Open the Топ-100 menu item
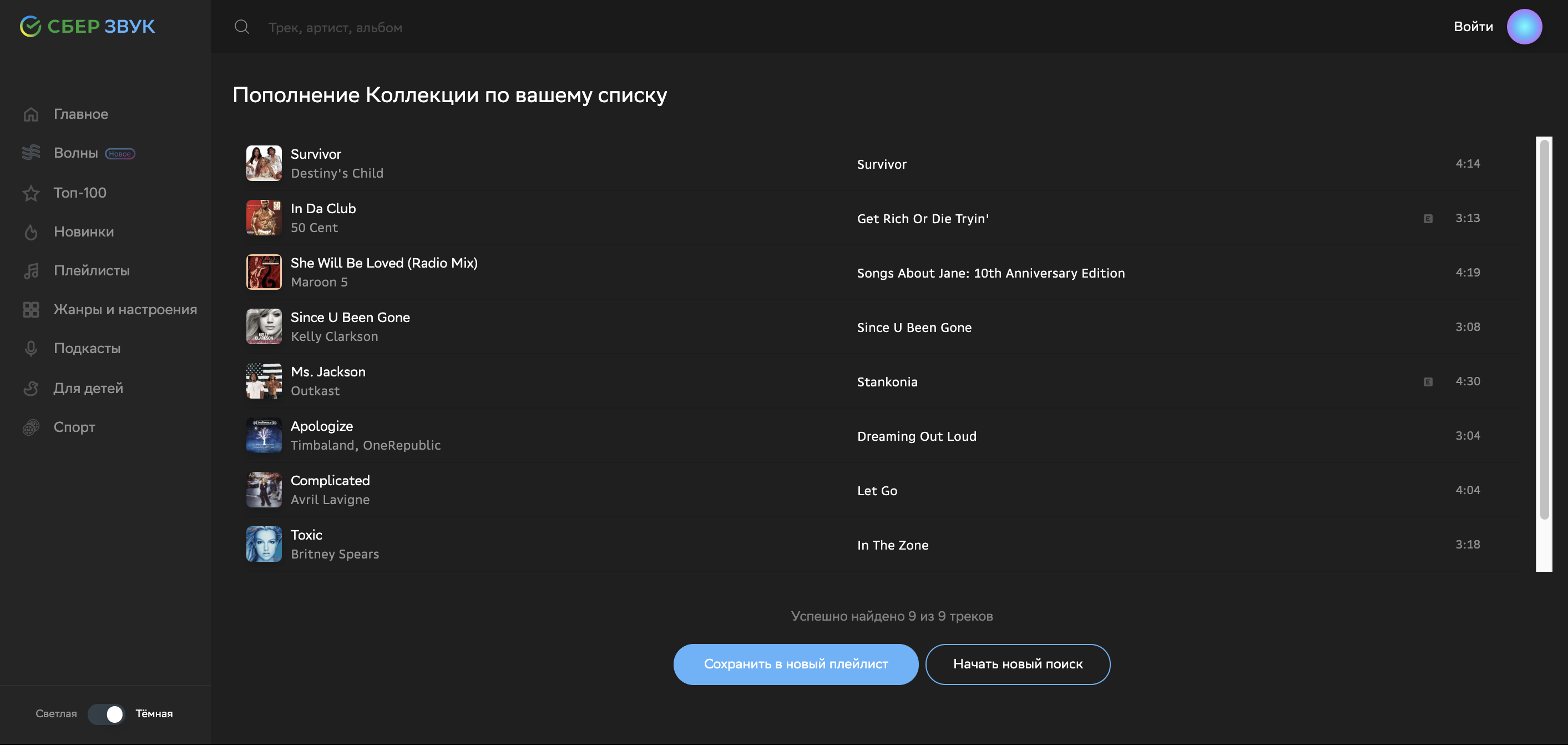 coord(80,193)
